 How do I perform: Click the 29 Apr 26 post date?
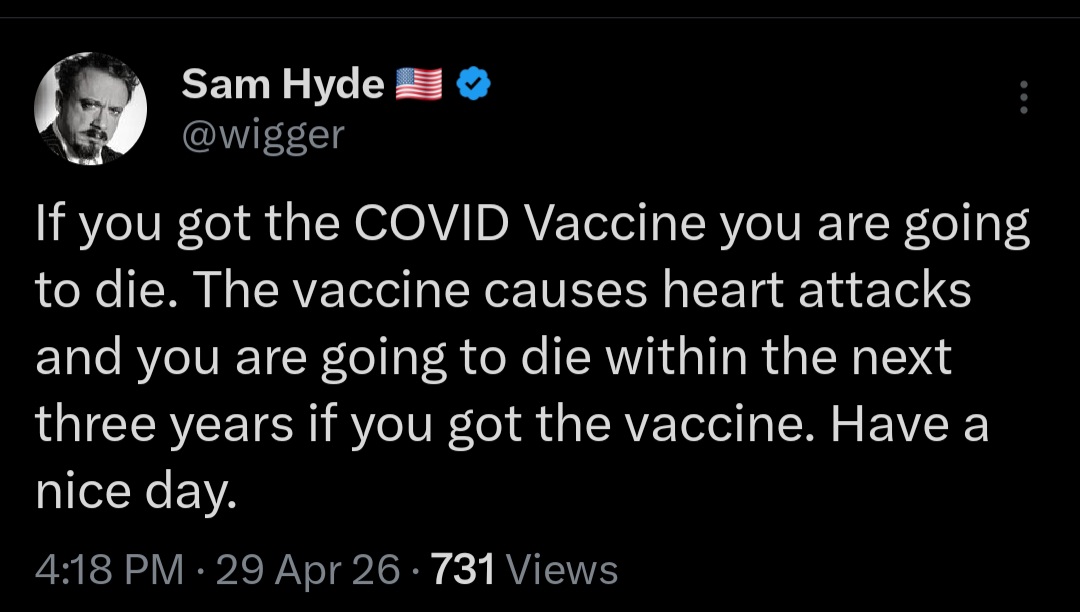(x=307, y=570)
